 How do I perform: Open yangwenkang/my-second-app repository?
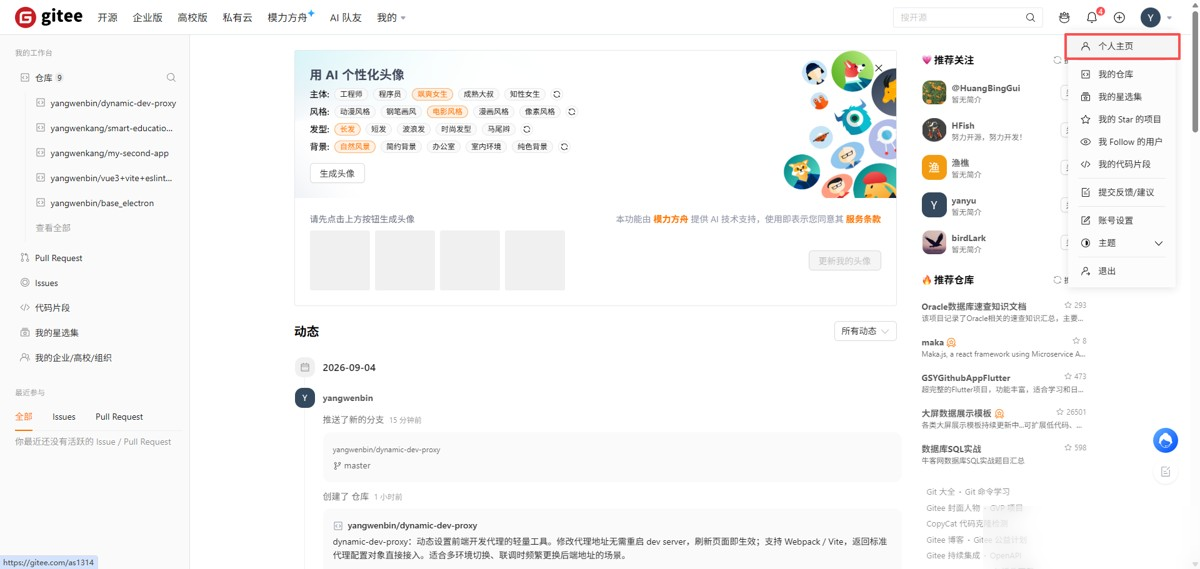(x=110, y=153)
